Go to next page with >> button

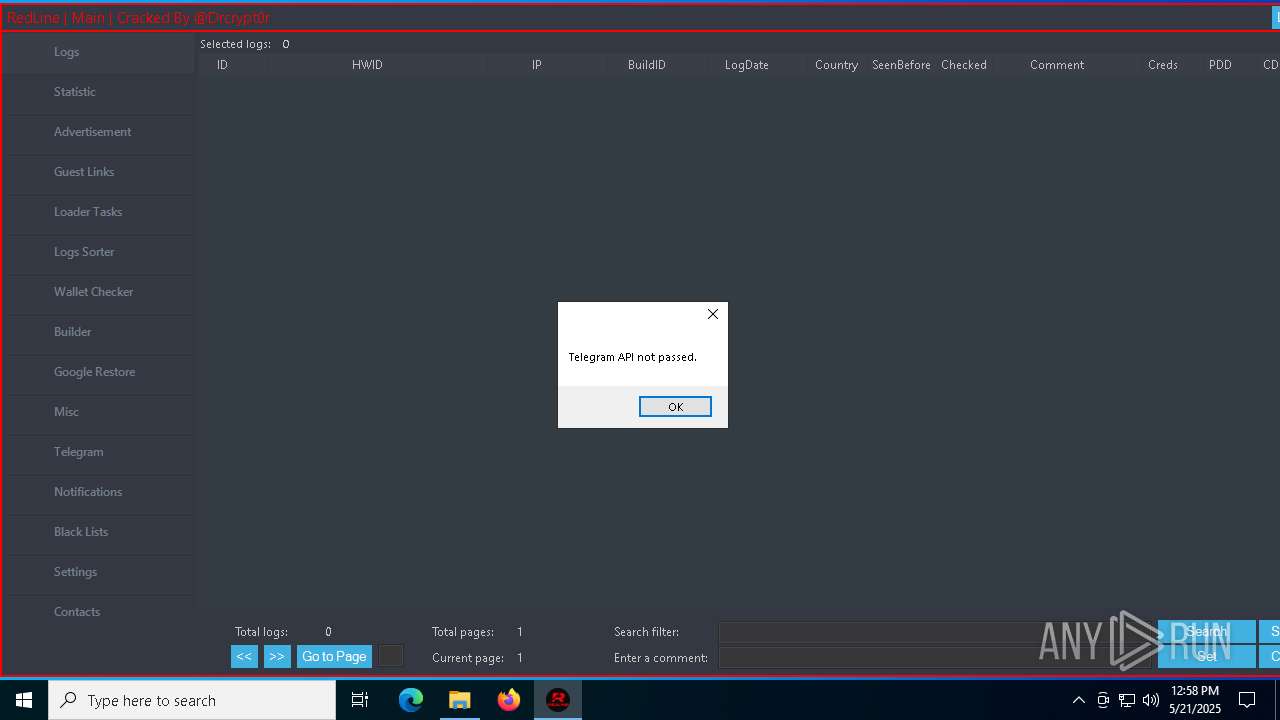pyautogui.click(x=277, y=657)
